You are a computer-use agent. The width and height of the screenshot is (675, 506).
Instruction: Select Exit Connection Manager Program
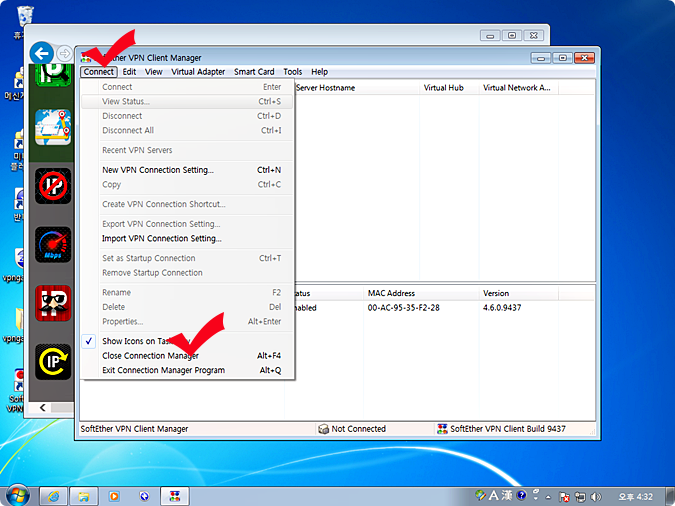(x=188, y=370)
